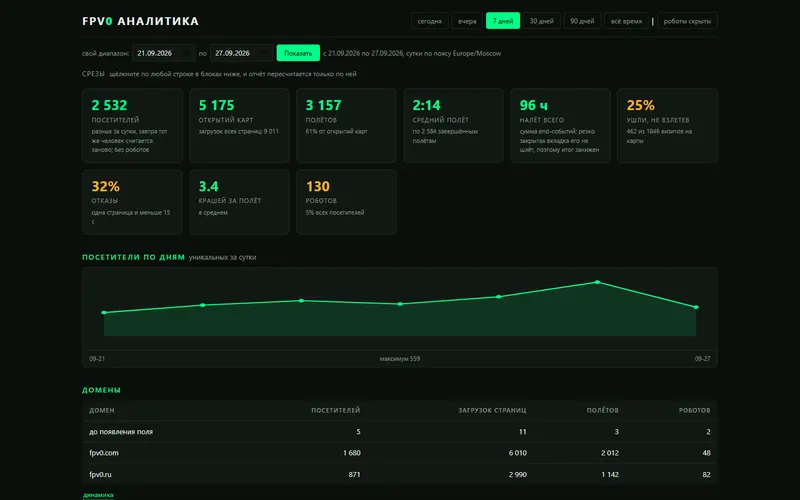The width and height of the screenshot is (800, 500).
Task: Click the start date 21.09.2026 field
Action: (163, 53)
